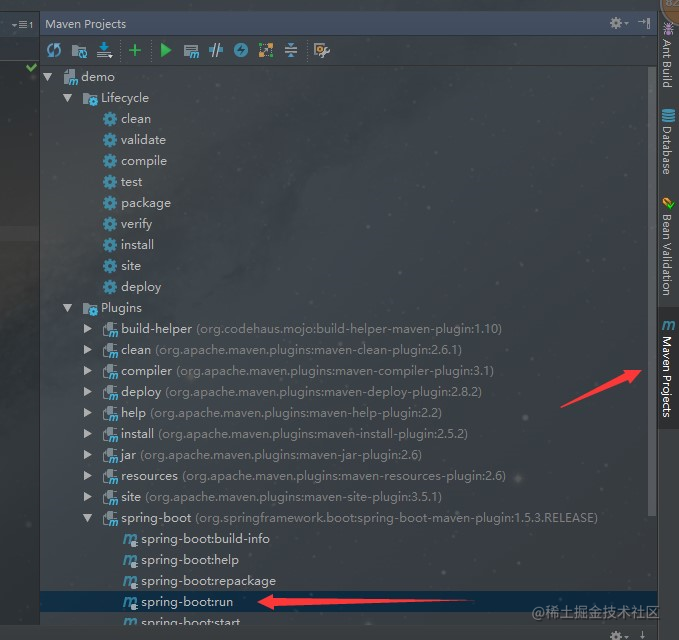The height and width of the screenshot is (640, 679).
Task: Click the Reimport All Maven Projects icon
Action: [54, 50]
